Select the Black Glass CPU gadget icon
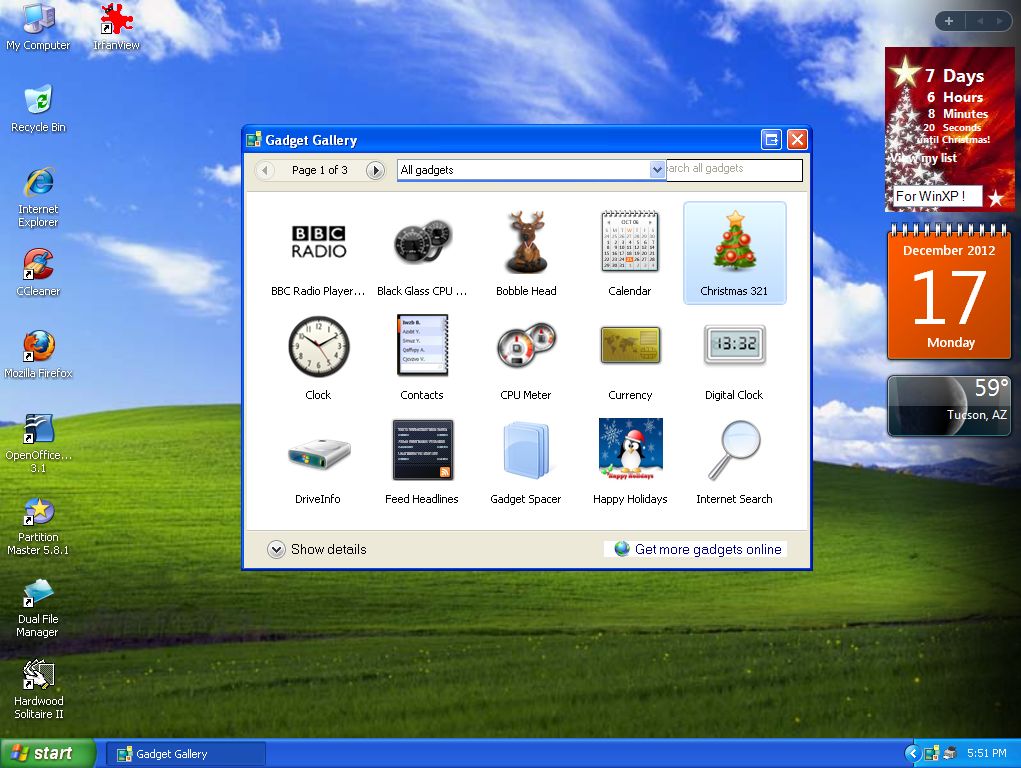This screenshot has width=1021, height=768. [x=423, y=242]
